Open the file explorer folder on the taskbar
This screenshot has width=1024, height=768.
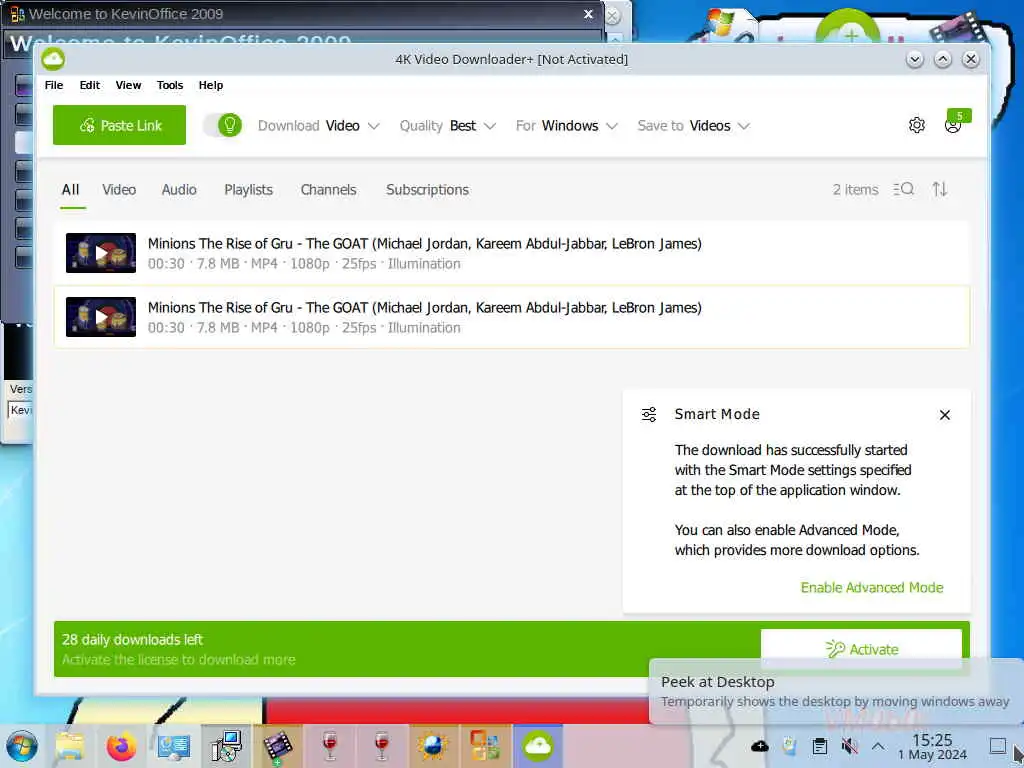tap(70, 746)
